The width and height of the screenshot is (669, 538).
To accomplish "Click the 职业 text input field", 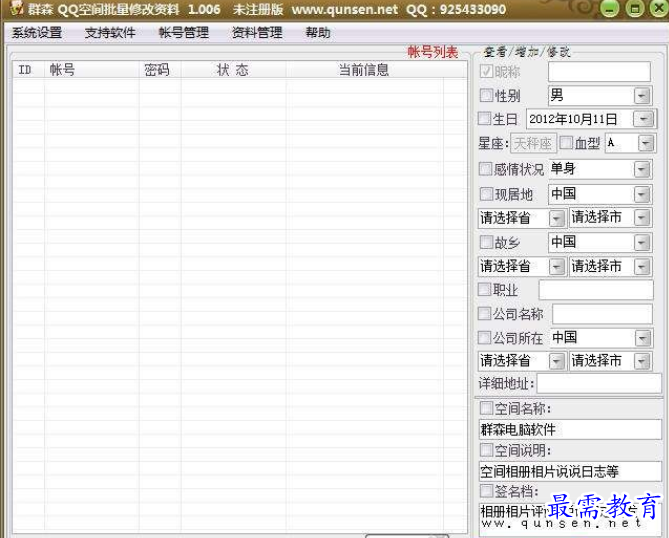I will pyautogui.click(x=596, y=290).
